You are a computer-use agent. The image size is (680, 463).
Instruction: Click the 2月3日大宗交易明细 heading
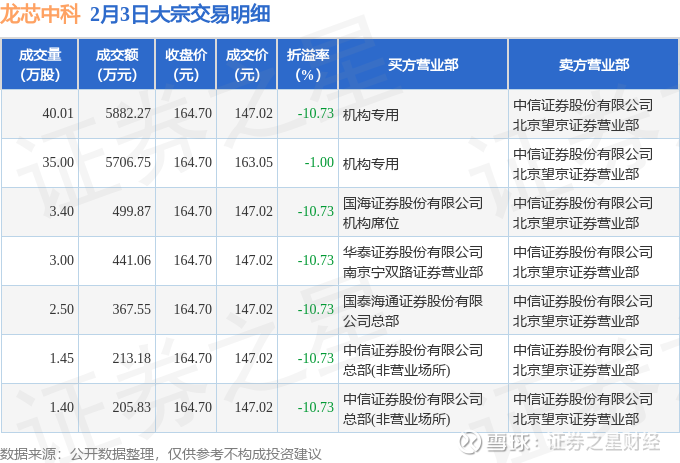point(180,14)
